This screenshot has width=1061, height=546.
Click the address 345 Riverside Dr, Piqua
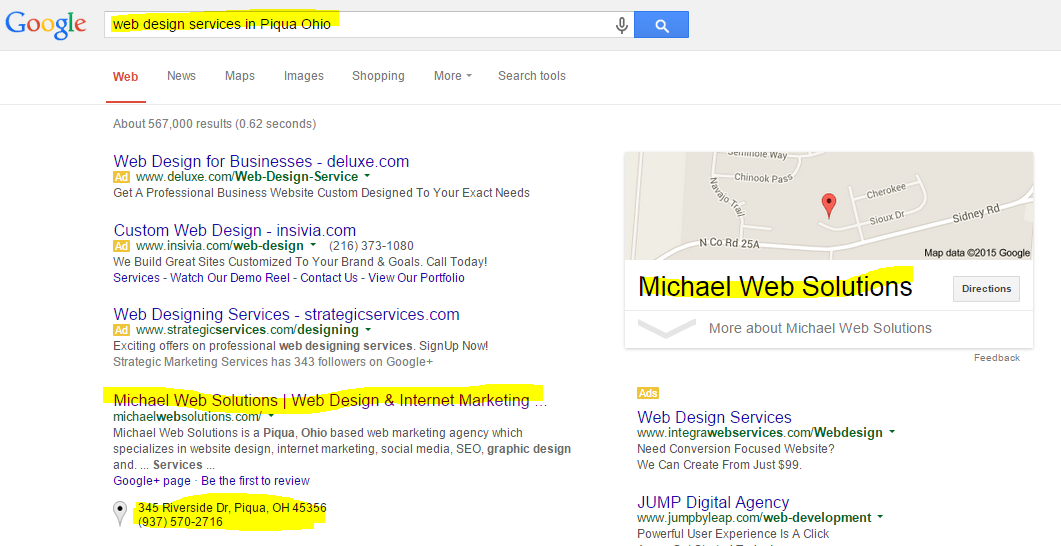click(x=232, y=507)
